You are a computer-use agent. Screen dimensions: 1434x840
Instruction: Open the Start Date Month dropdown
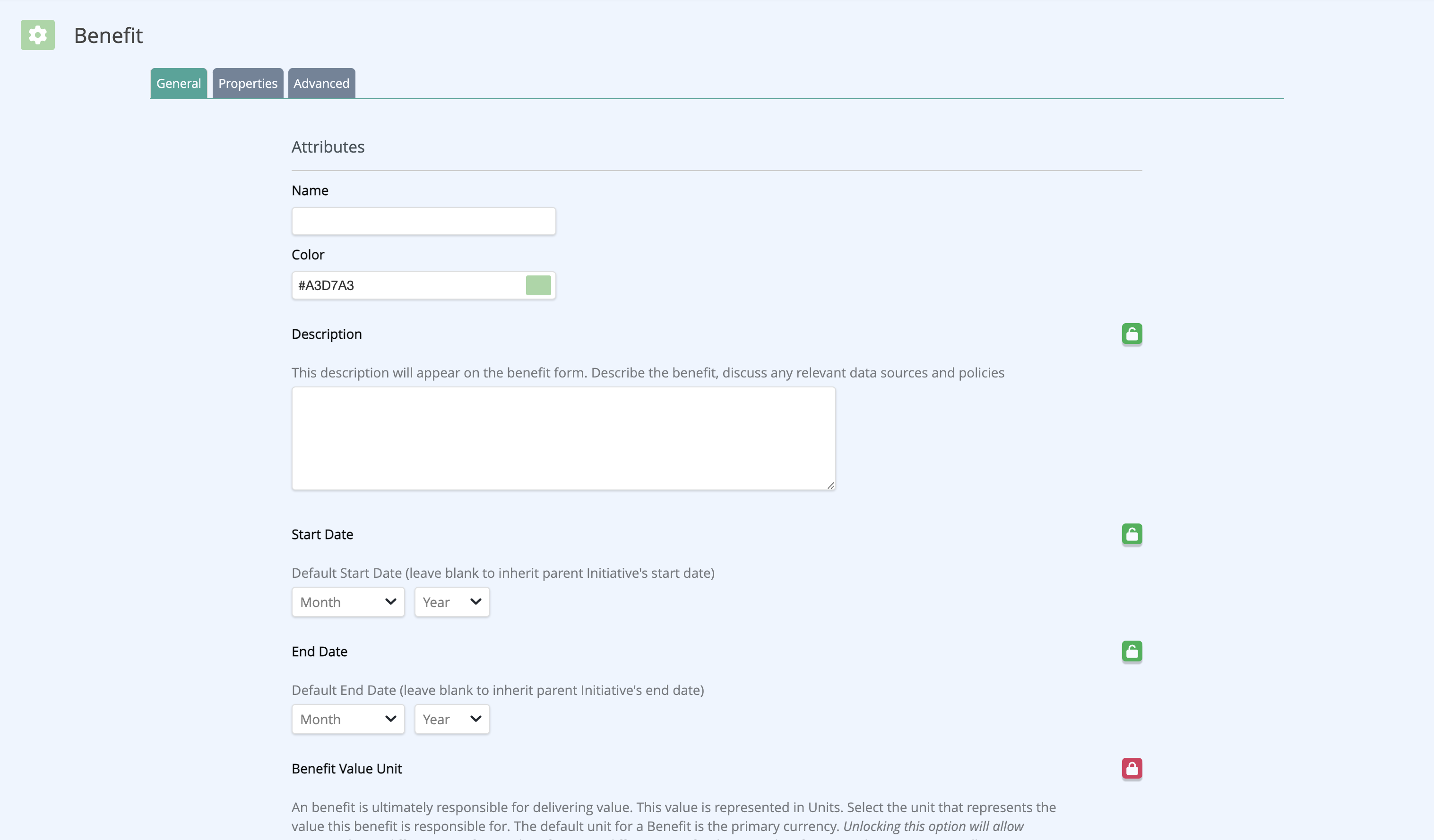(348, 602)
